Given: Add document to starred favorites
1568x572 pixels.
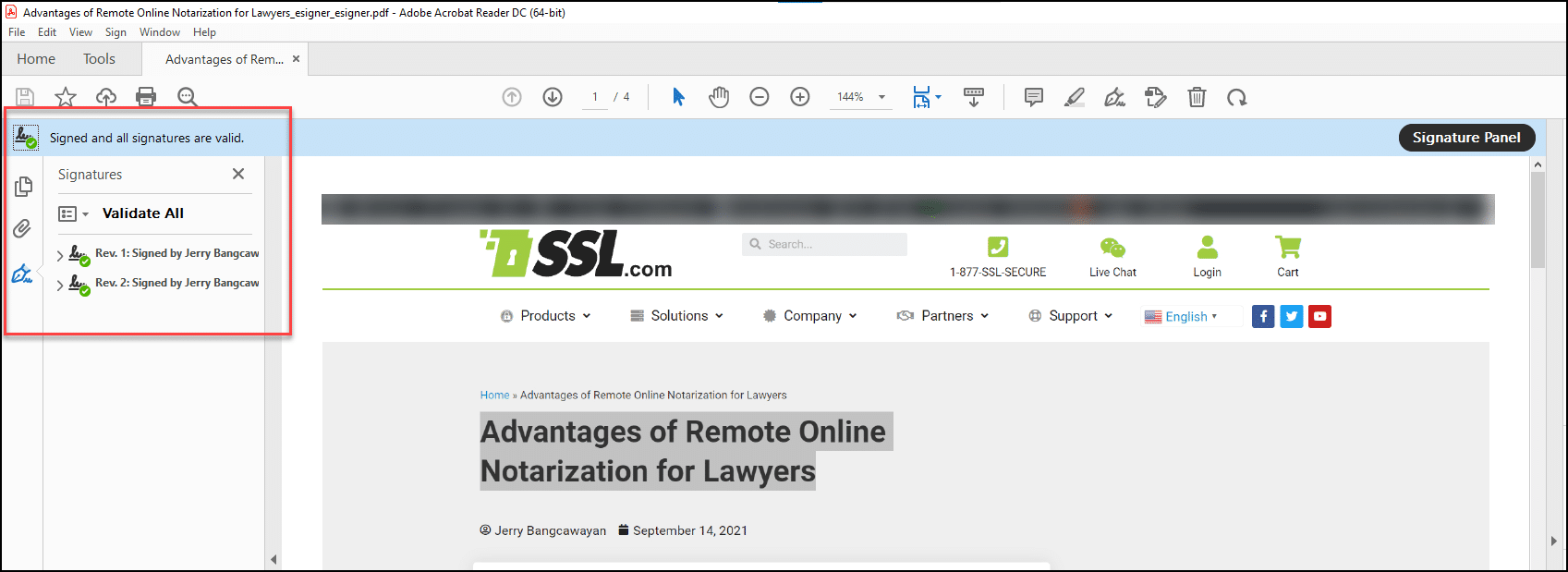Looking at the screenshot, I should click(x=66, y=97).
